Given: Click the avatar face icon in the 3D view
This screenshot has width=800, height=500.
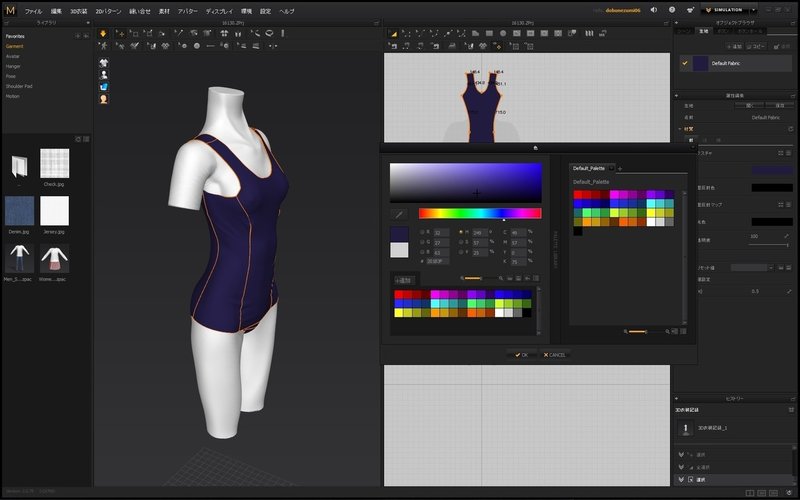Looking at the screenshot, I should click(103, 99).
